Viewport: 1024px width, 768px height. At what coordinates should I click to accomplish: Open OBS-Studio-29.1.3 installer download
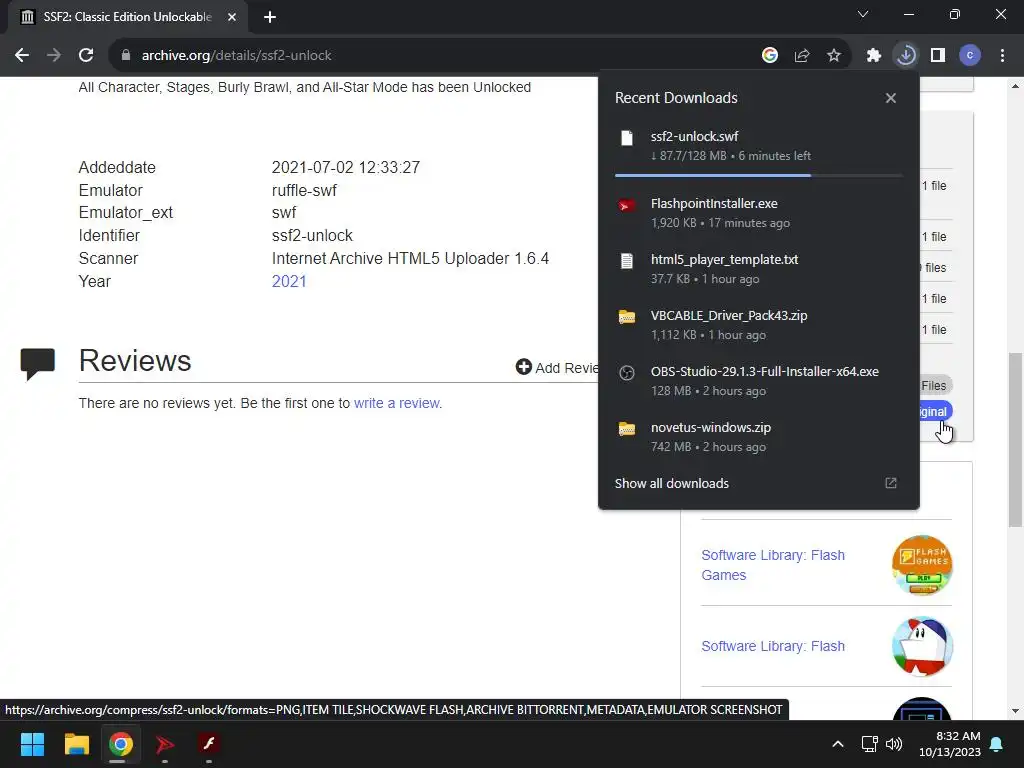(x=758, y=381)
